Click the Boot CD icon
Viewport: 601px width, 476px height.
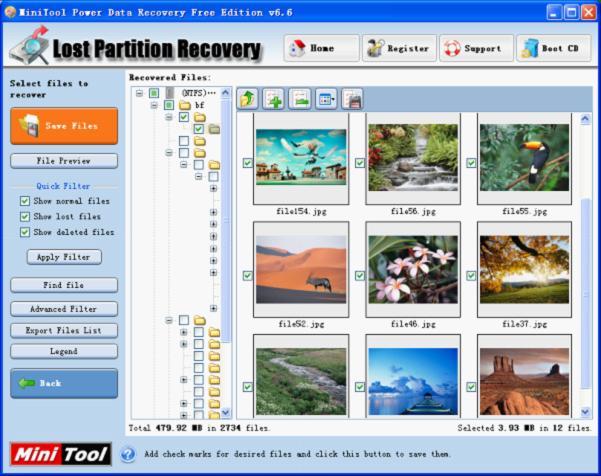pyautogui.click(x=530, y=48)
